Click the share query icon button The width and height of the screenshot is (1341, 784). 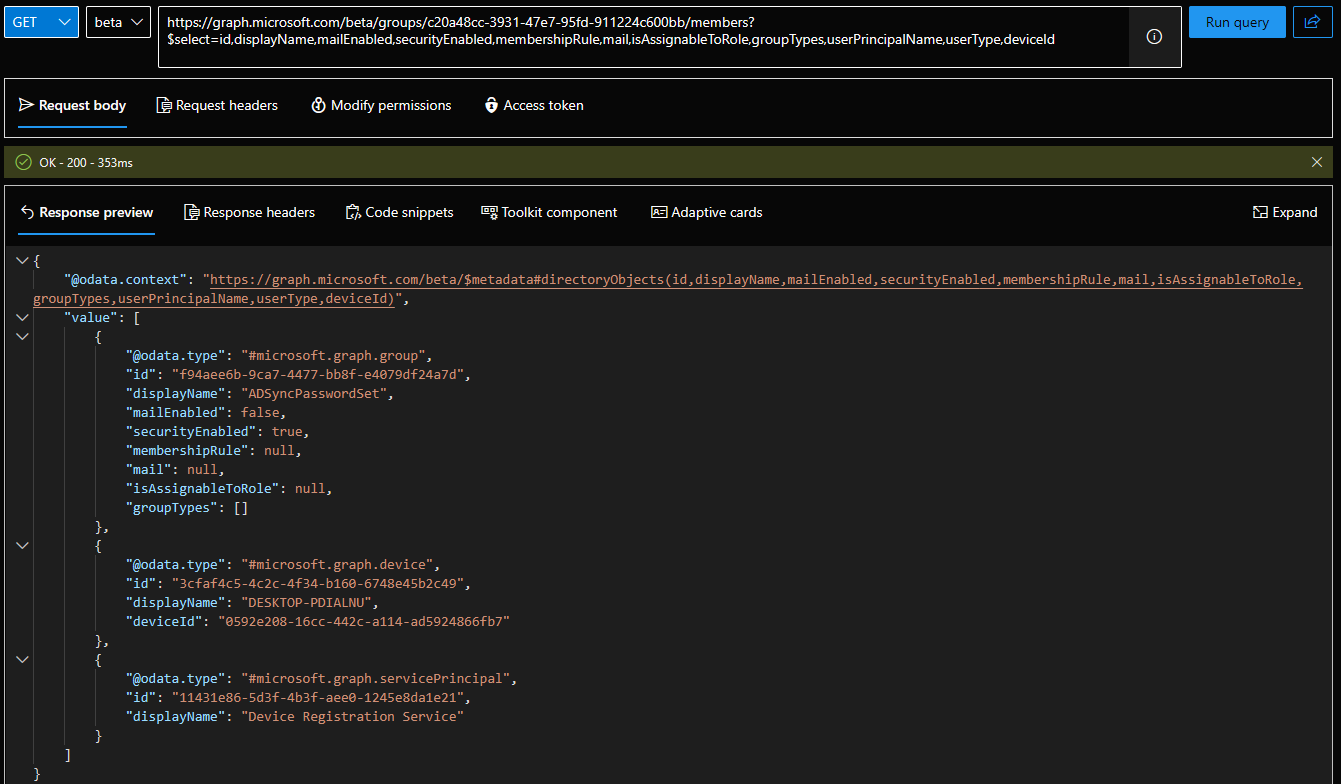pyautogui.click(x=1313, y=22)
